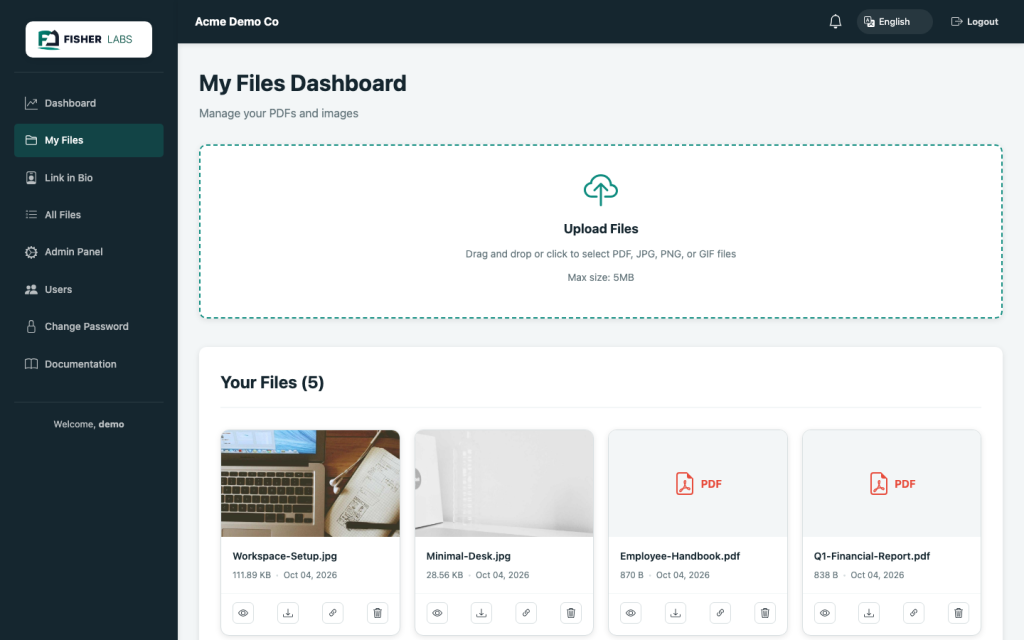Viewport: 1024px width, 640px height.
Task: Copy link for Employee-Handbook.pdf
Action: pos(720,613)
